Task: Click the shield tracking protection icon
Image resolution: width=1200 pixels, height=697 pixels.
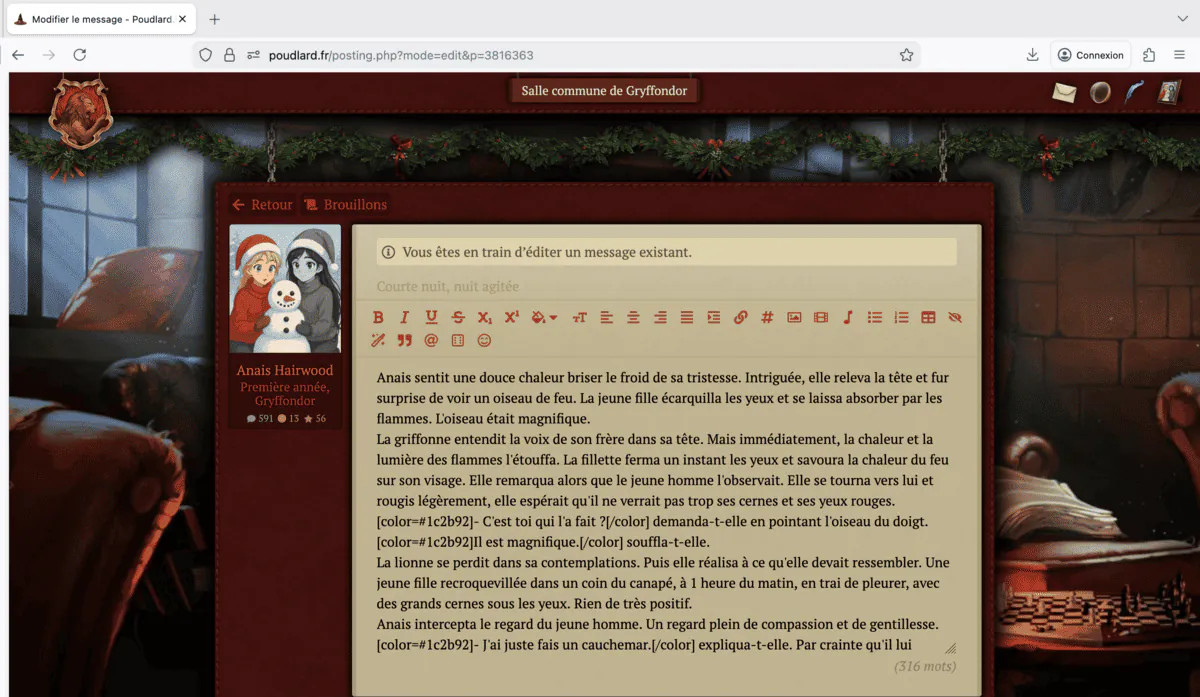Action: pyautogui.click(x=206, y=55)
